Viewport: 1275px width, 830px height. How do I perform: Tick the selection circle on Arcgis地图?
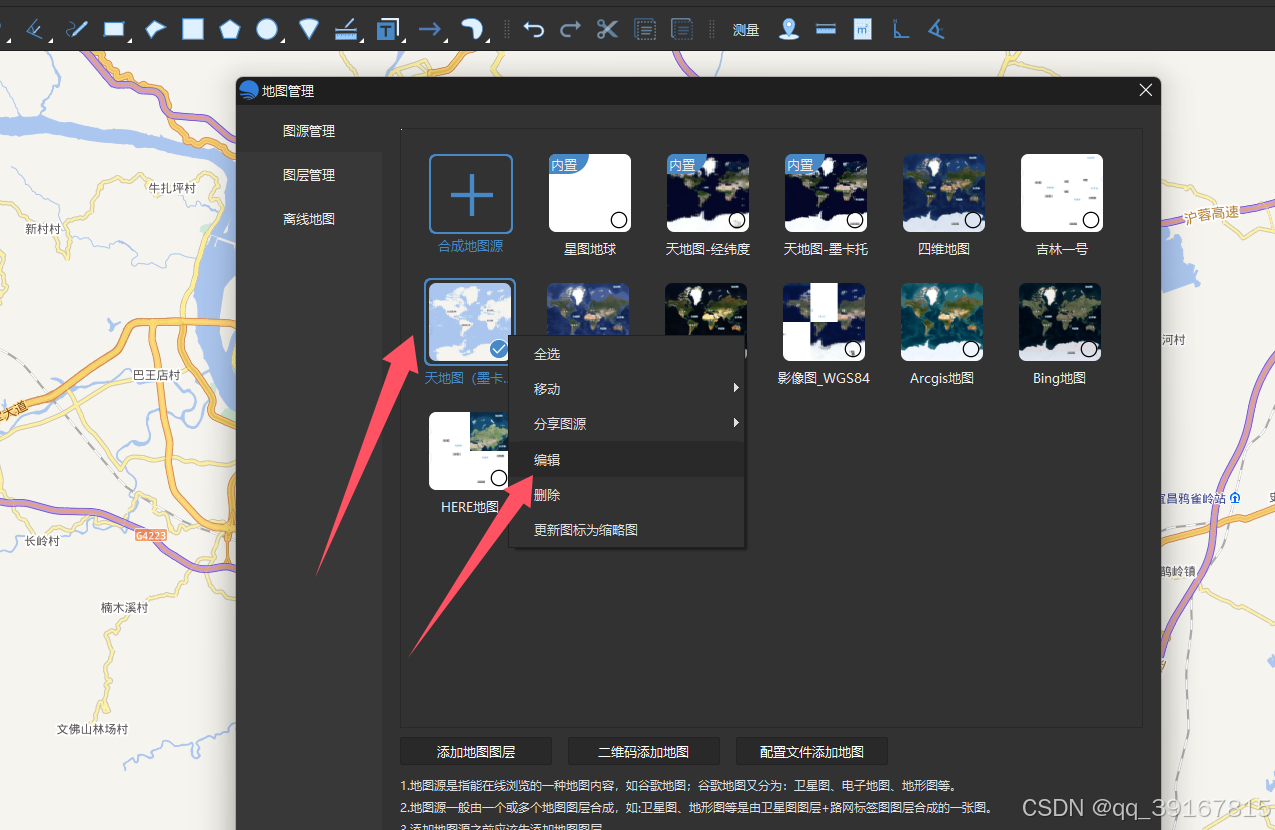point(971,349)
